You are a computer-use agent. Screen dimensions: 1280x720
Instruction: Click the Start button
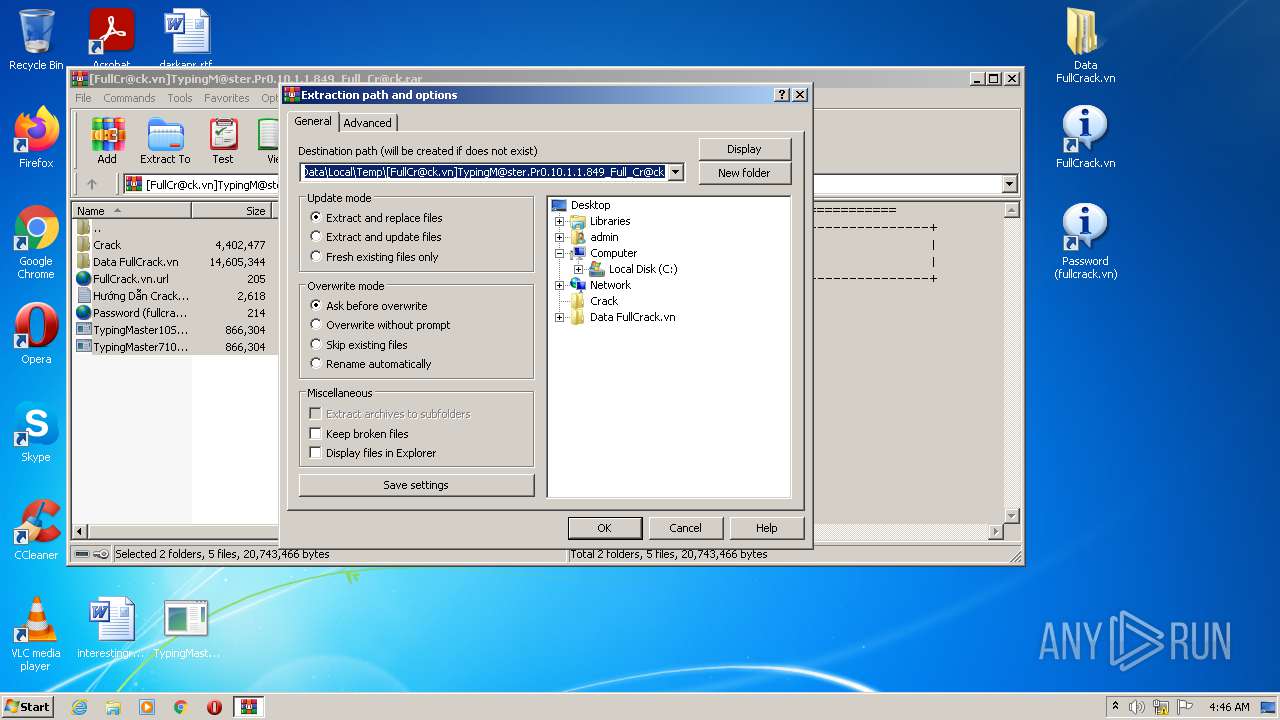tap(27, 707)
